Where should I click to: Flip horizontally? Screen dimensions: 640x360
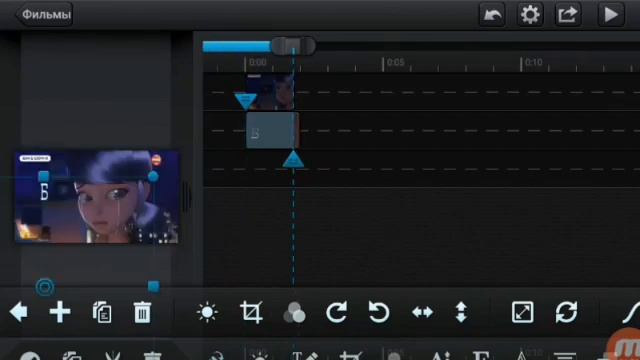(422, 312)
